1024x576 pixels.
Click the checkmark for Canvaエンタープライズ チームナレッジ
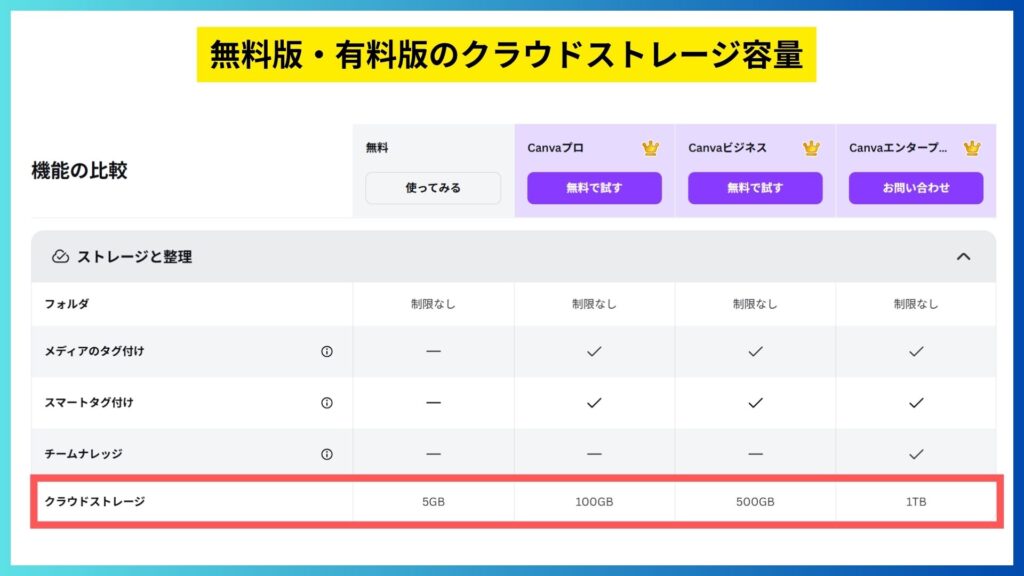pyautogui.click(x=916, y=454)
